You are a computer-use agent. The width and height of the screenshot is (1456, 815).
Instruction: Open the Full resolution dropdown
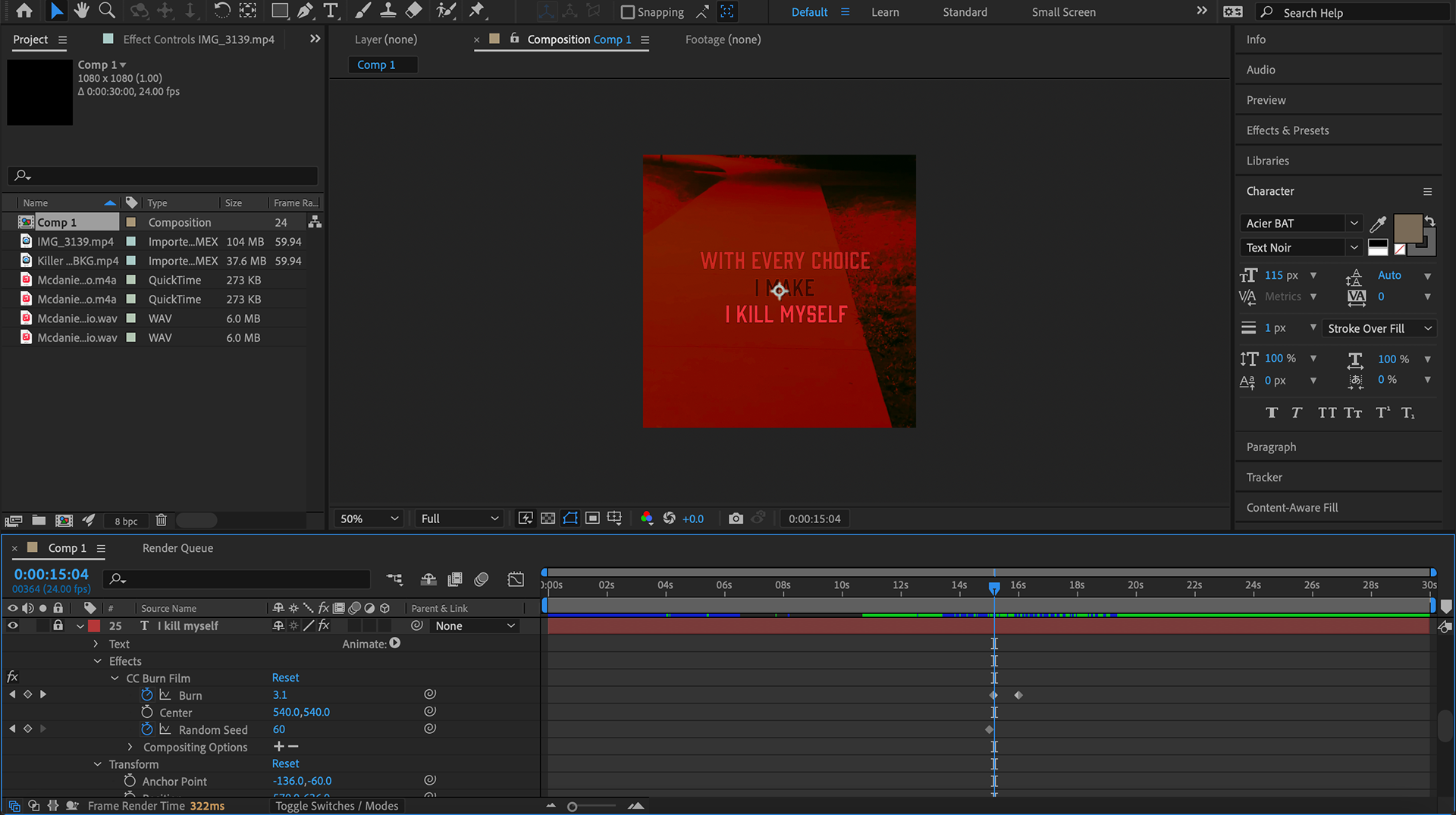(460, 519)
